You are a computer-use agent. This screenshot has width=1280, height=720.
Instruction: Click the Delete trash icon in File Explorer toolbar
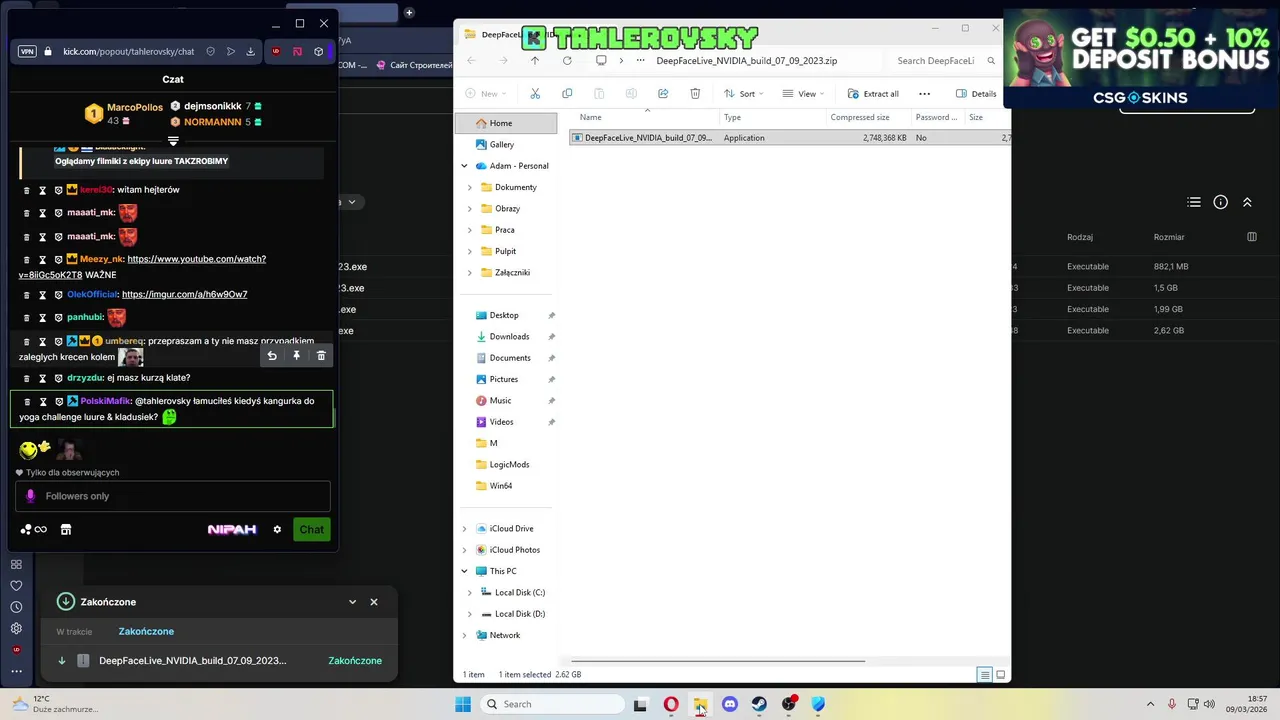(x=695, y=93)
